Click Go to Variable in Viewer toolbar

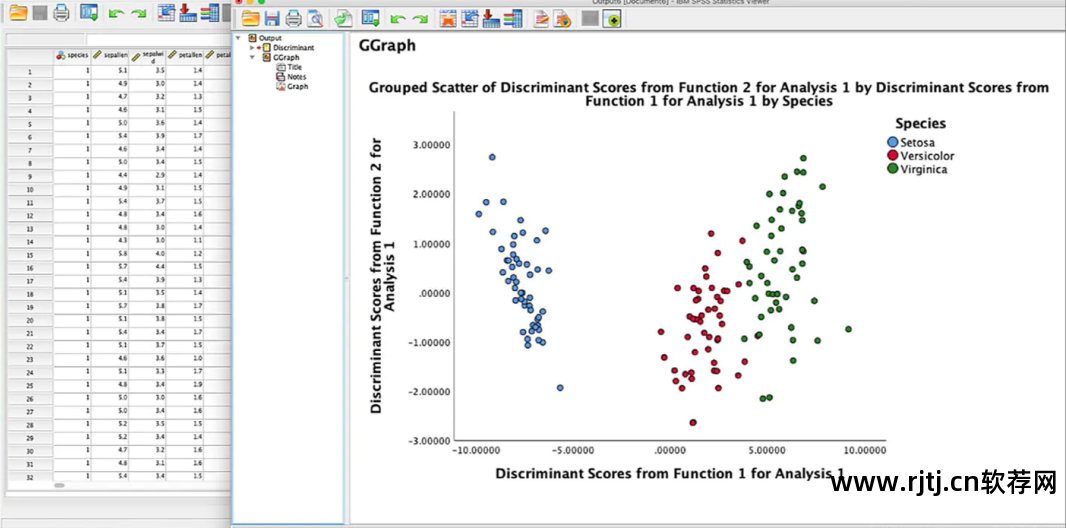[492, 18]
